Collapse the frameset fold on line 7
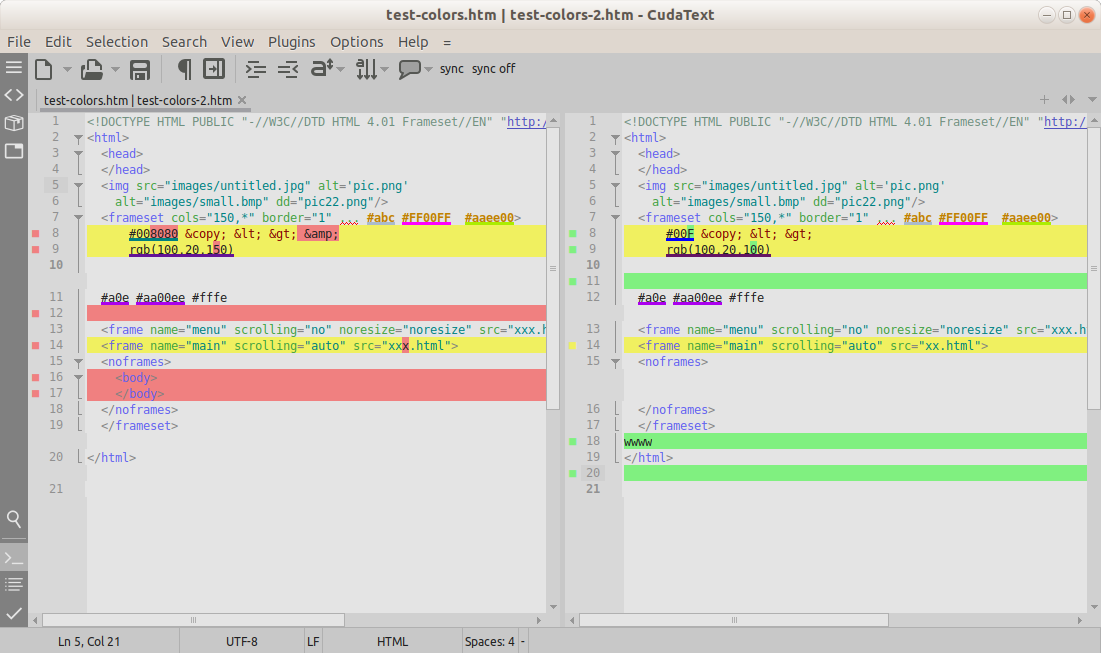1101x653 pixels. click(79, 218)
